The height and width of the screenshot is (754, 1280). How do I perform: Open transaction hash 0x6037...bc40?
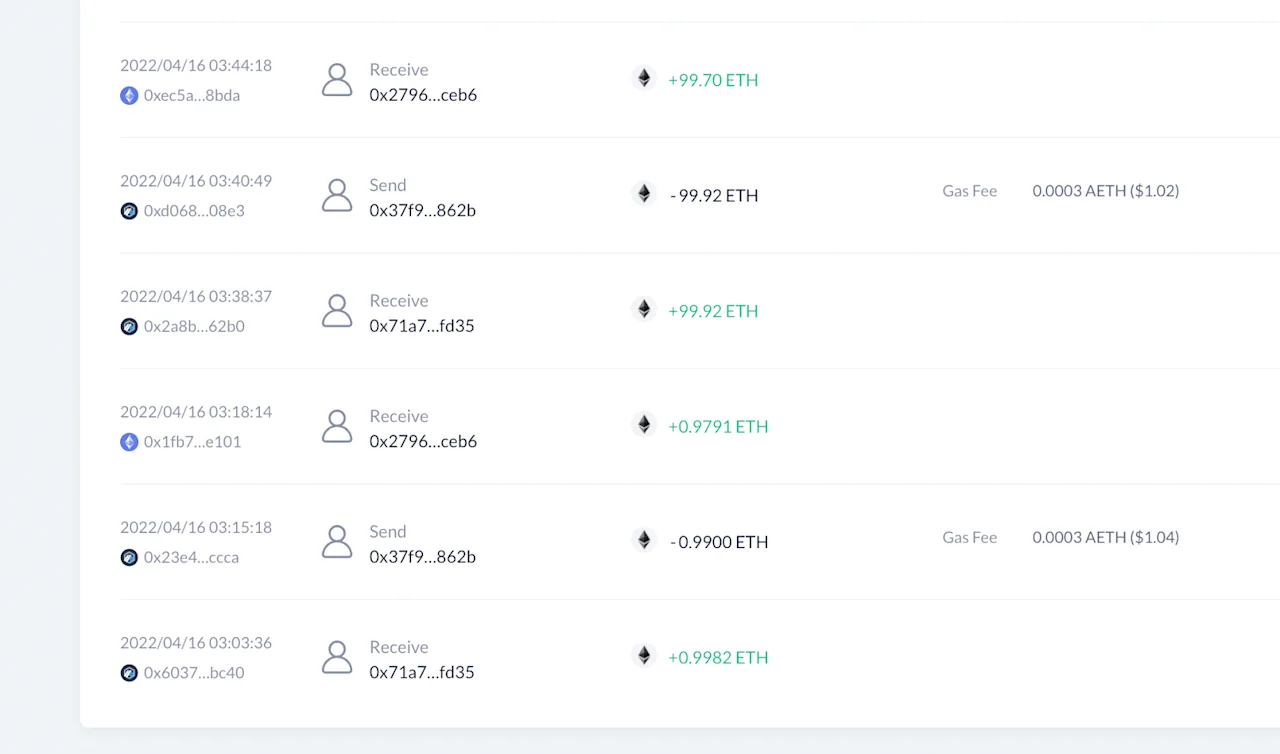[194, 673]
